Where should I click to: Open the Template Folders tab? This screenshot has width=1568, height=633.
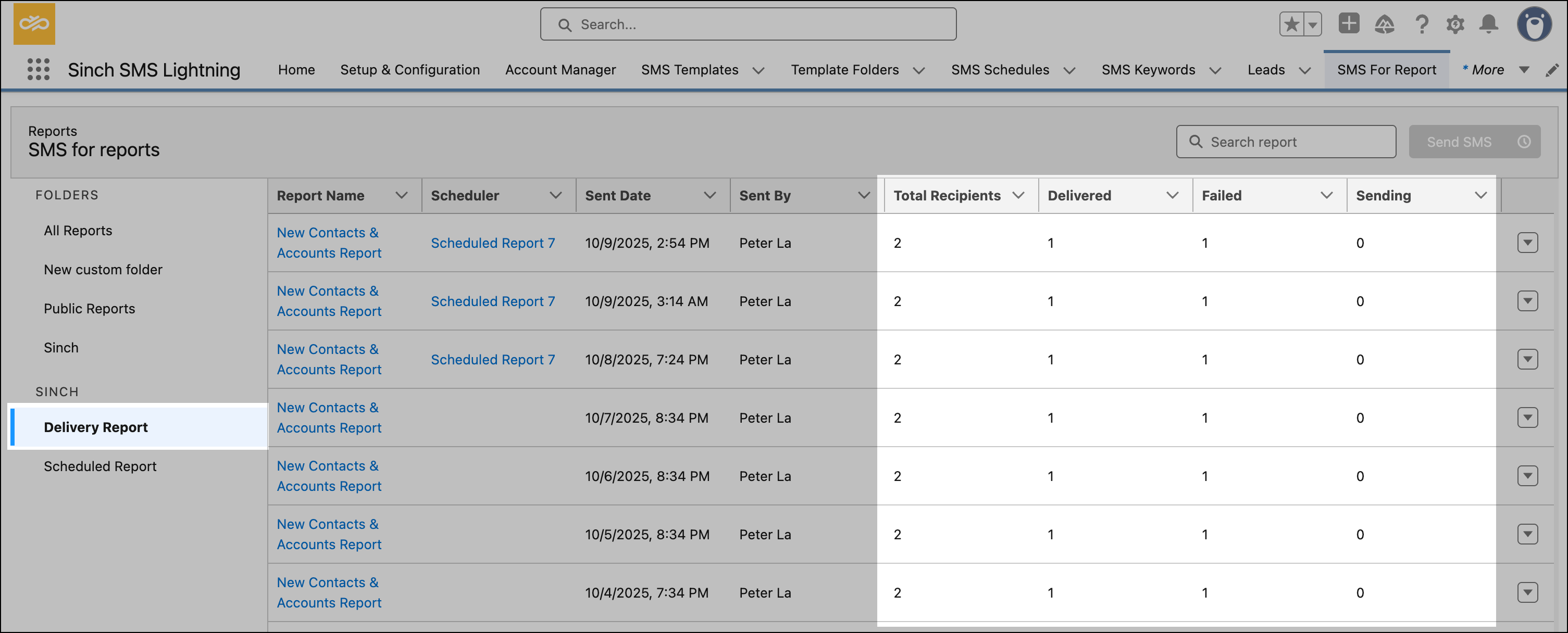pyautogui.click(x=844, y=70)
